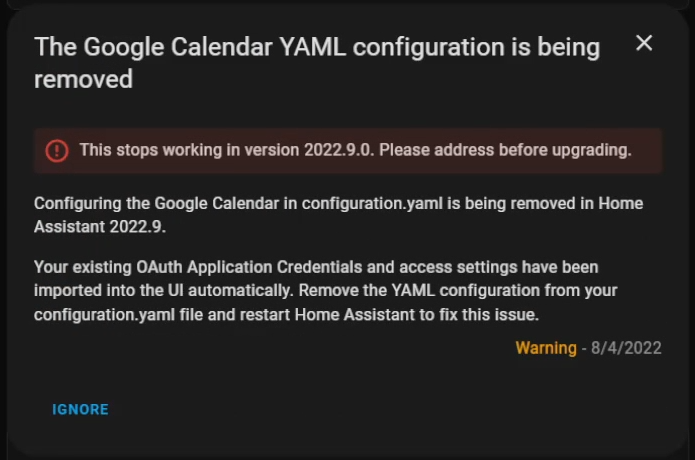695x460 pixels.
Task: Click the red exclamation alert icon
Action: click(57, 151)
